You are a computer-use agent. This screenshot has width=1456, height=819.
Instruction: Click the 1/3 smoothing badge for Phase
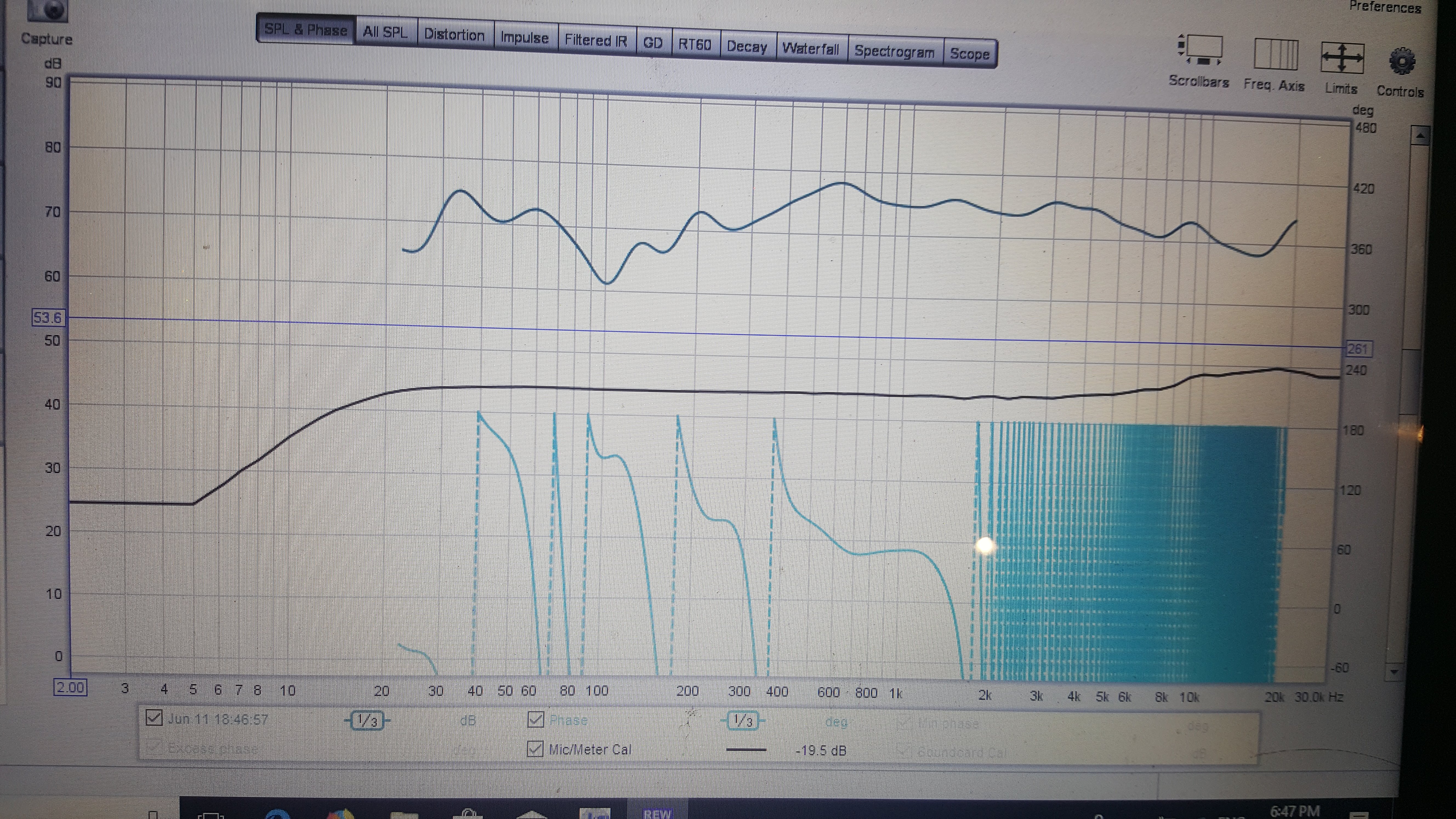click(743, 721)
